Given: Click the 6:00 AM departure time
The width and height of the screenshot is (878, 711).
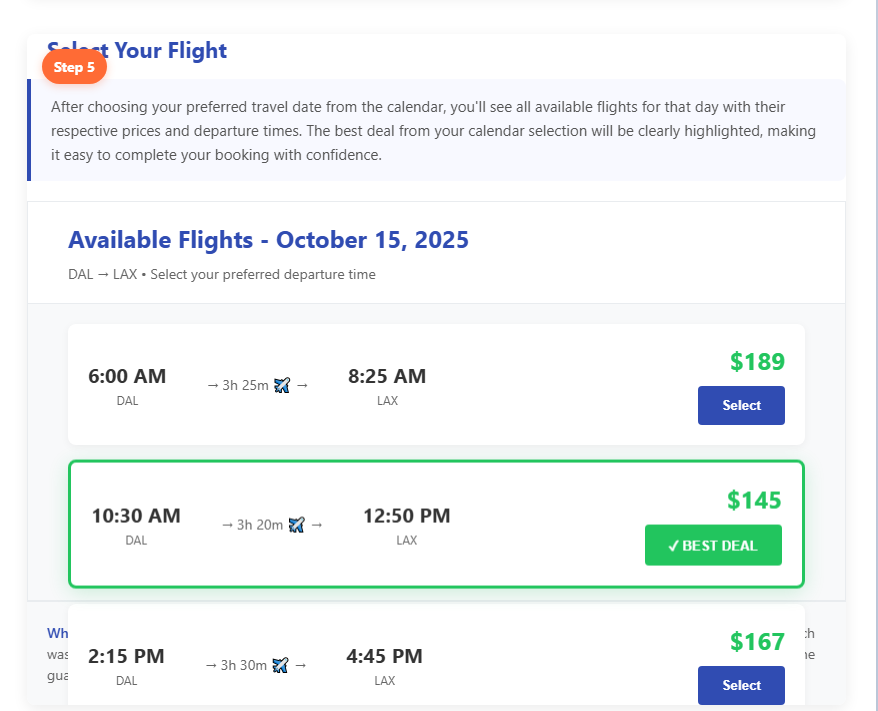Looking at the screenshot, I should pos(127,376).
